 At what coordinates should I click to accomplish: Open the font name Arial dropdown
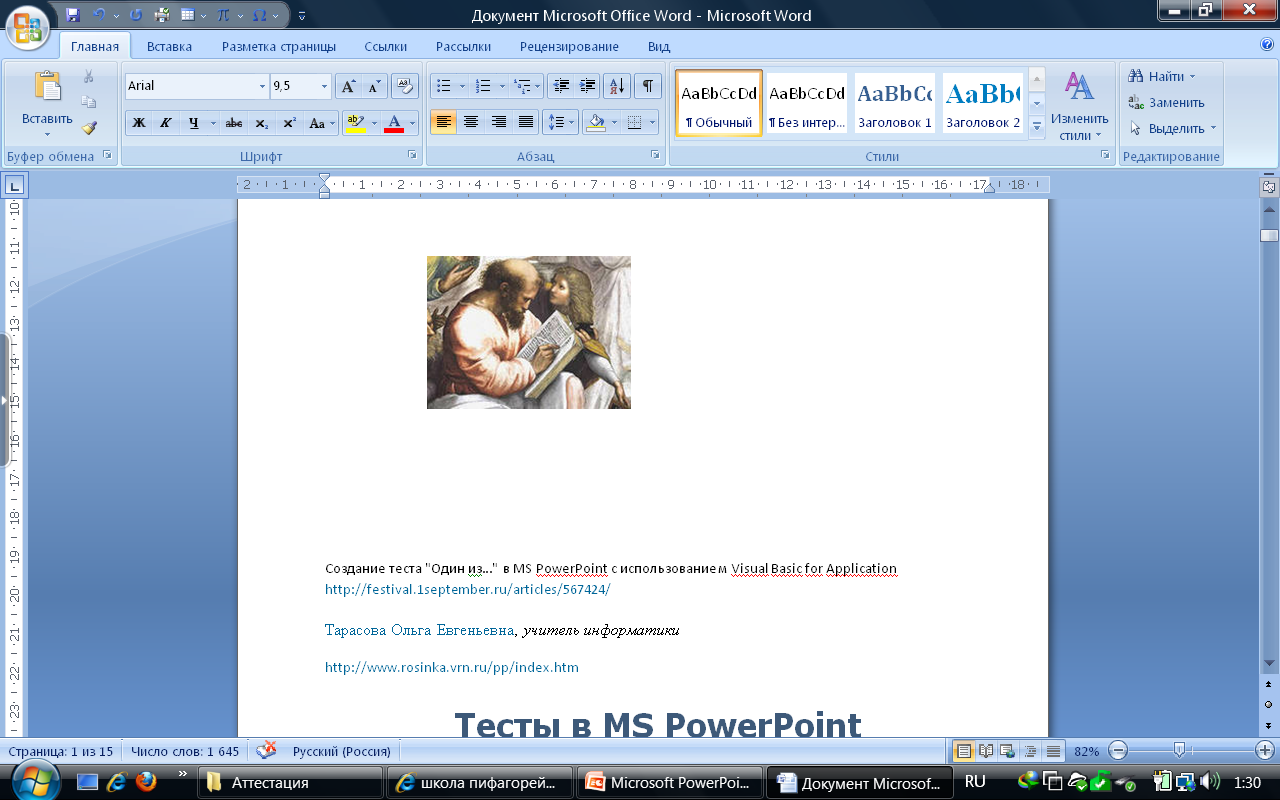click(263, 86)
